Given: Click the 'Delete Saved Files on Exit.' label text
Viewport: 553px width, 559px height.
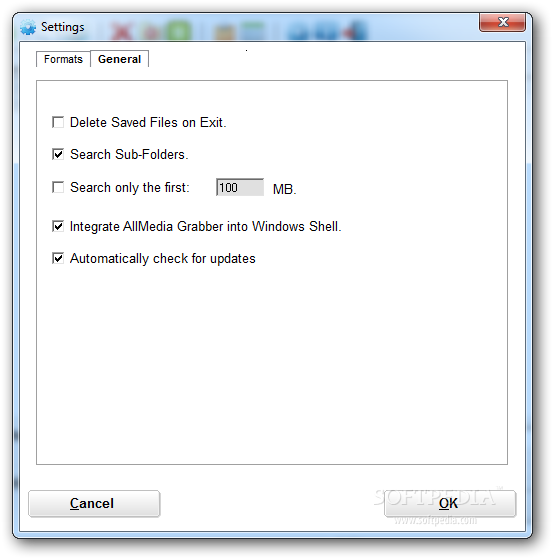Looking at the screenshot, I should [148, 123].
